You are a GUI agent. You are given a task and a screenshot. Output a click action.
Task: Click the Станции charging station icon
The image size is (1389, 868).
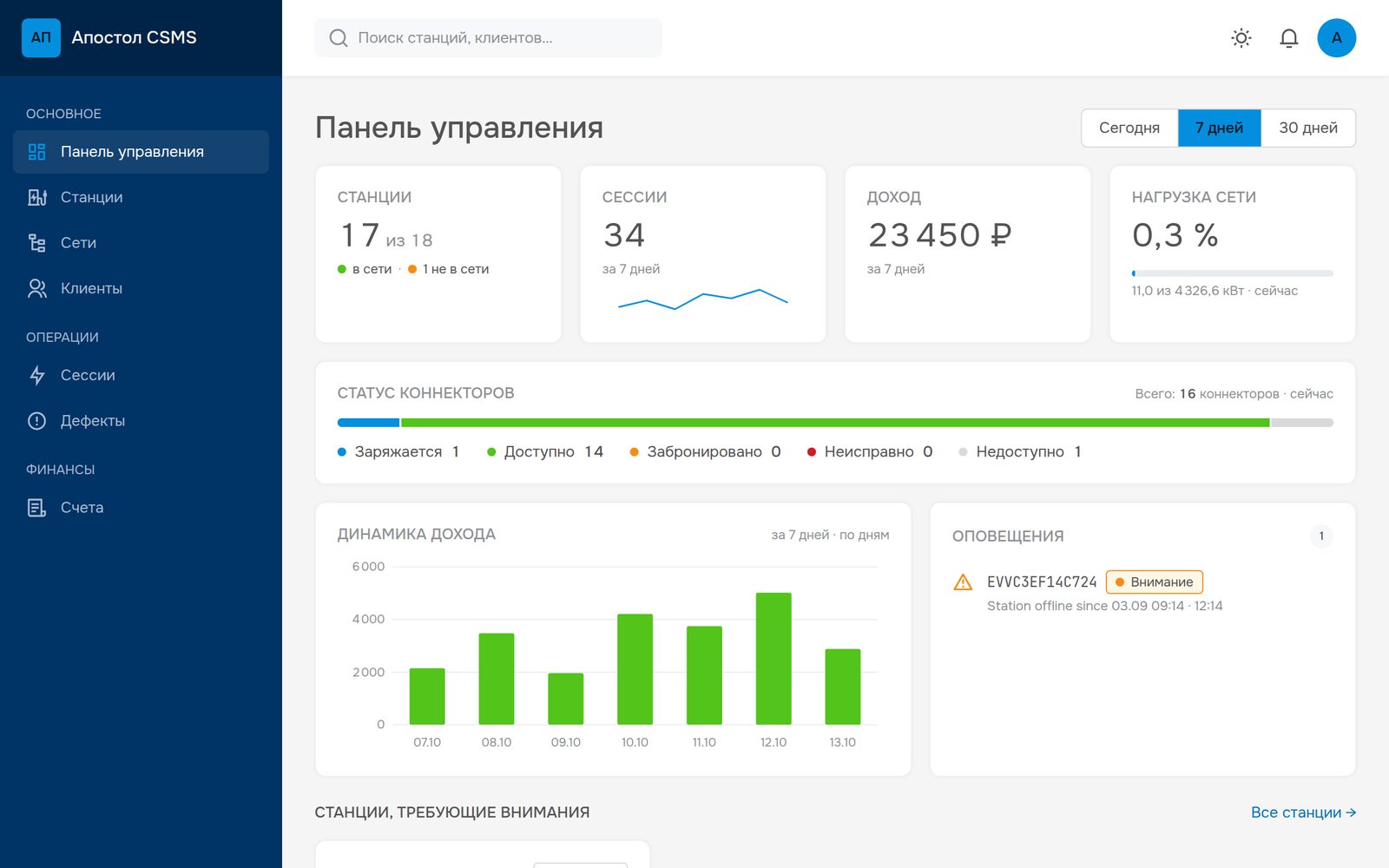pos(36,197)
